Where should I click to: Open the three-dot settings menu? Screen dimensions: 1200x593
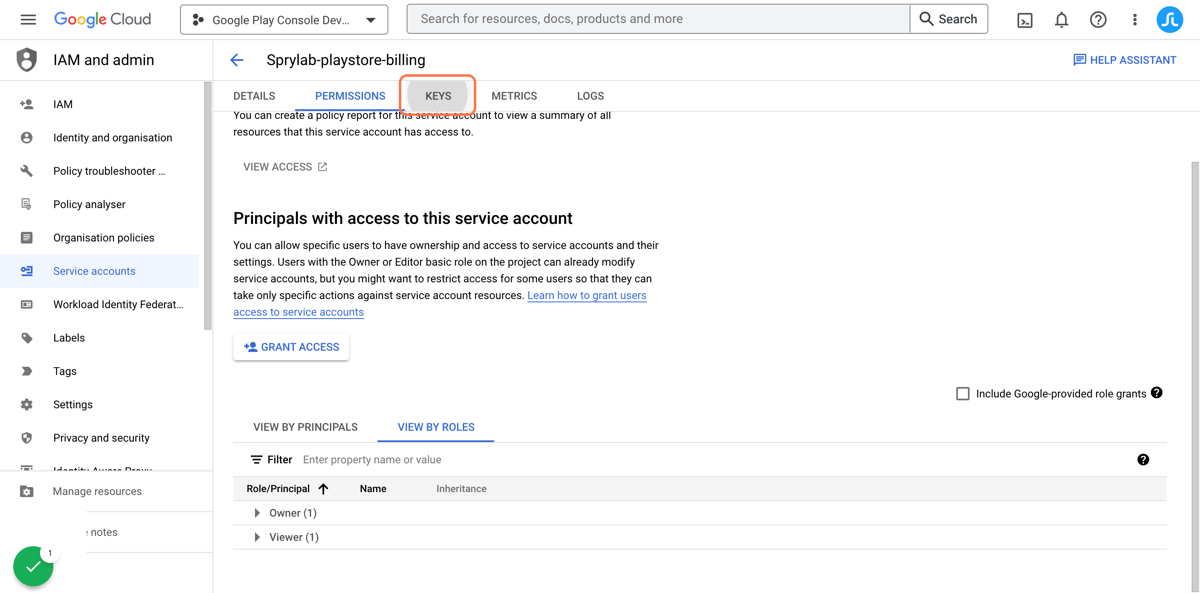point(1134,20)
